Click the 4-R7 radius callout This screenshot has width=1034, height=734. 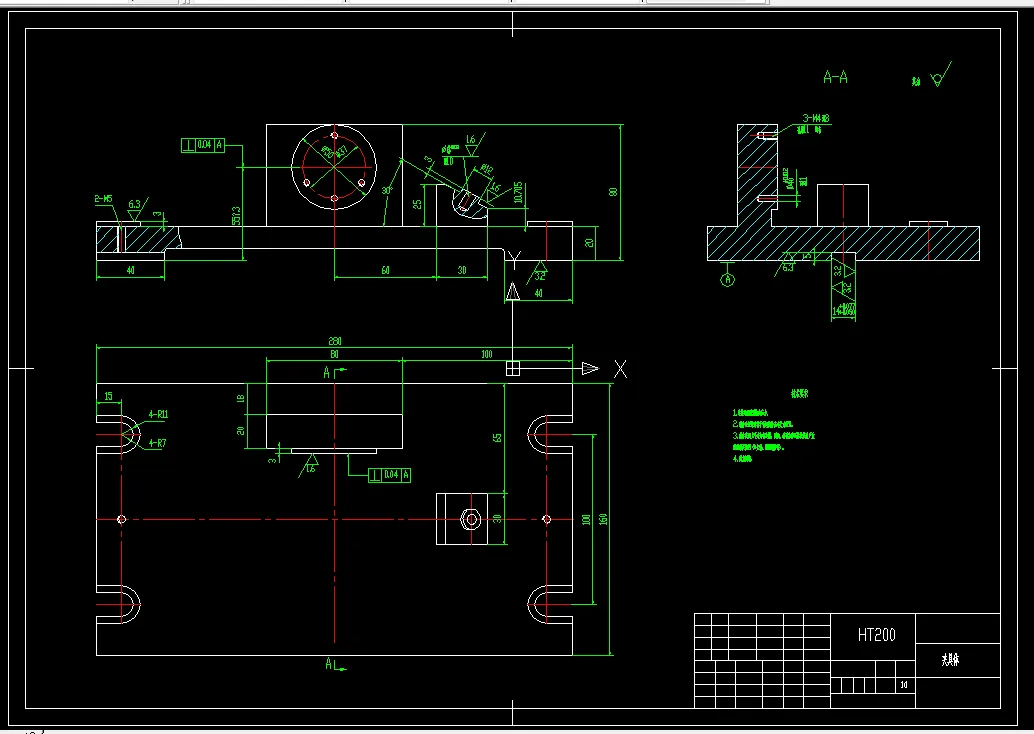(x=157, y=443)
